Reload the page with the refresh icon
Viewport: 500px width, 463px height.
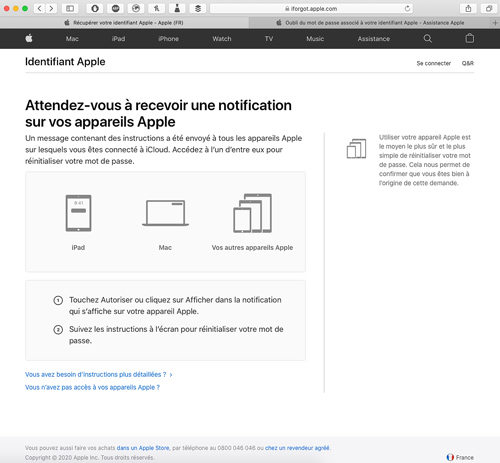point(407,9)
